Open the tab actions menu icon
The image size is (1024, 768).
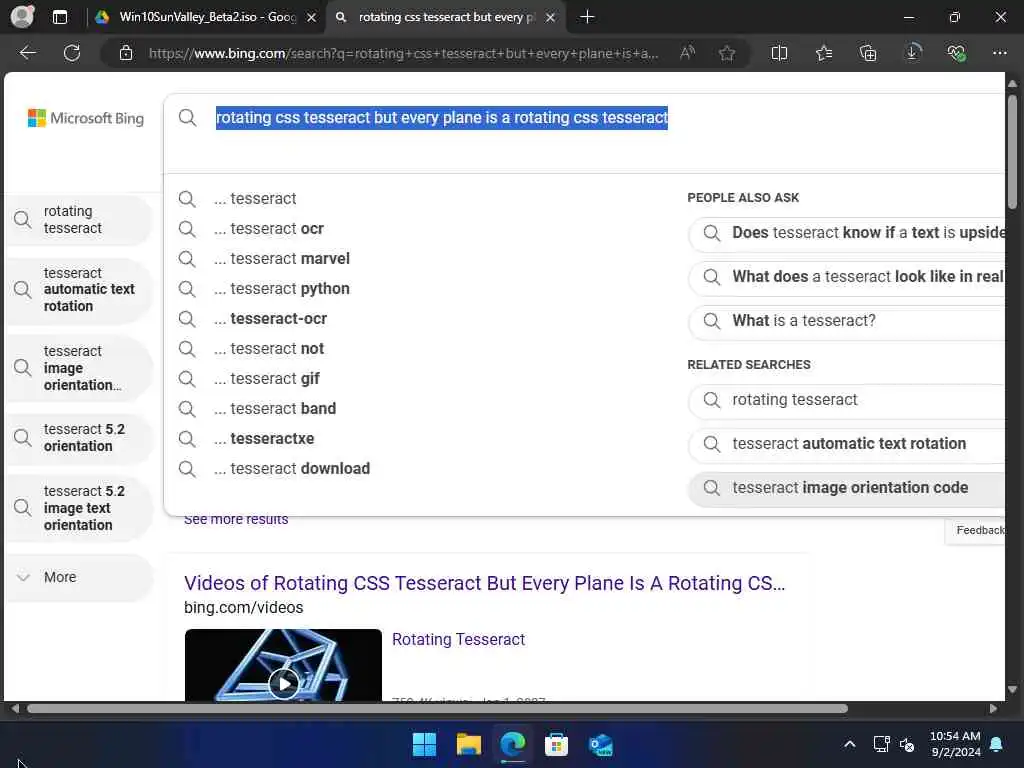point(59,17)
